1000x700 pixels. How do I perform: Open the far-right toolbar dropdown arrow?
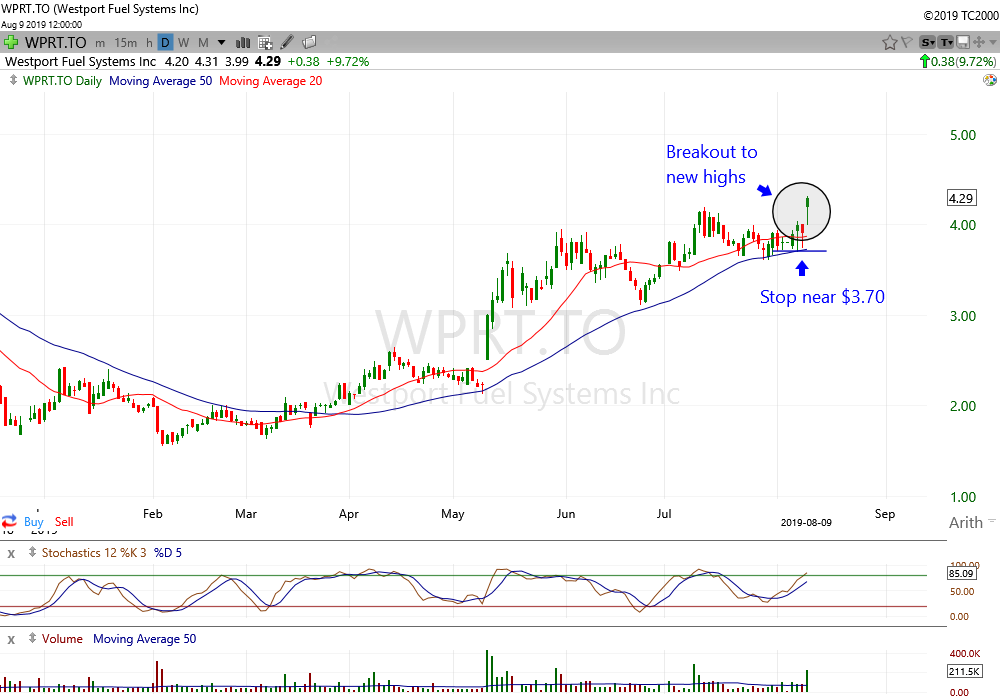point(993,43)
